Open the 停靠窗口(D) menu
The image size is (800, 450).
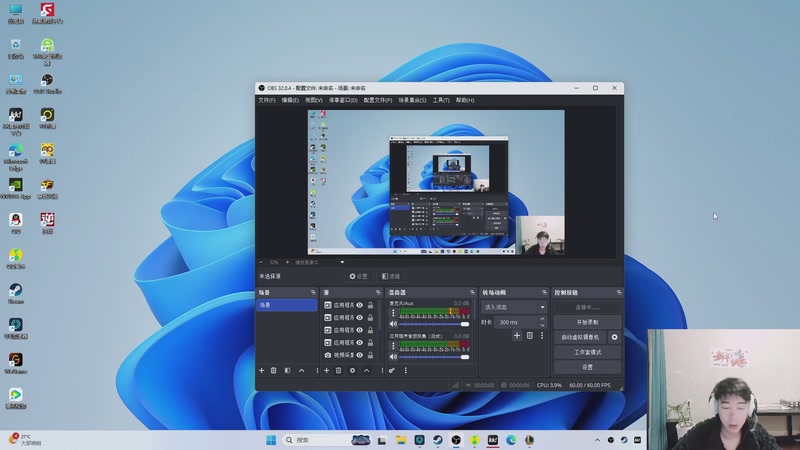point(343,100)
